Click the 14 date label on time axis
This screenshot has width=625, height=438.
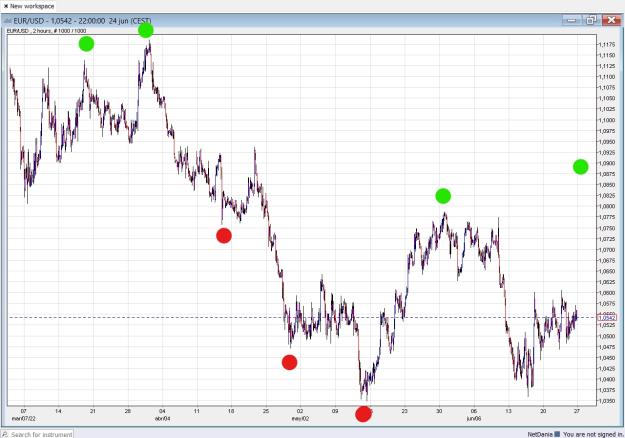(x=58, y=411)
